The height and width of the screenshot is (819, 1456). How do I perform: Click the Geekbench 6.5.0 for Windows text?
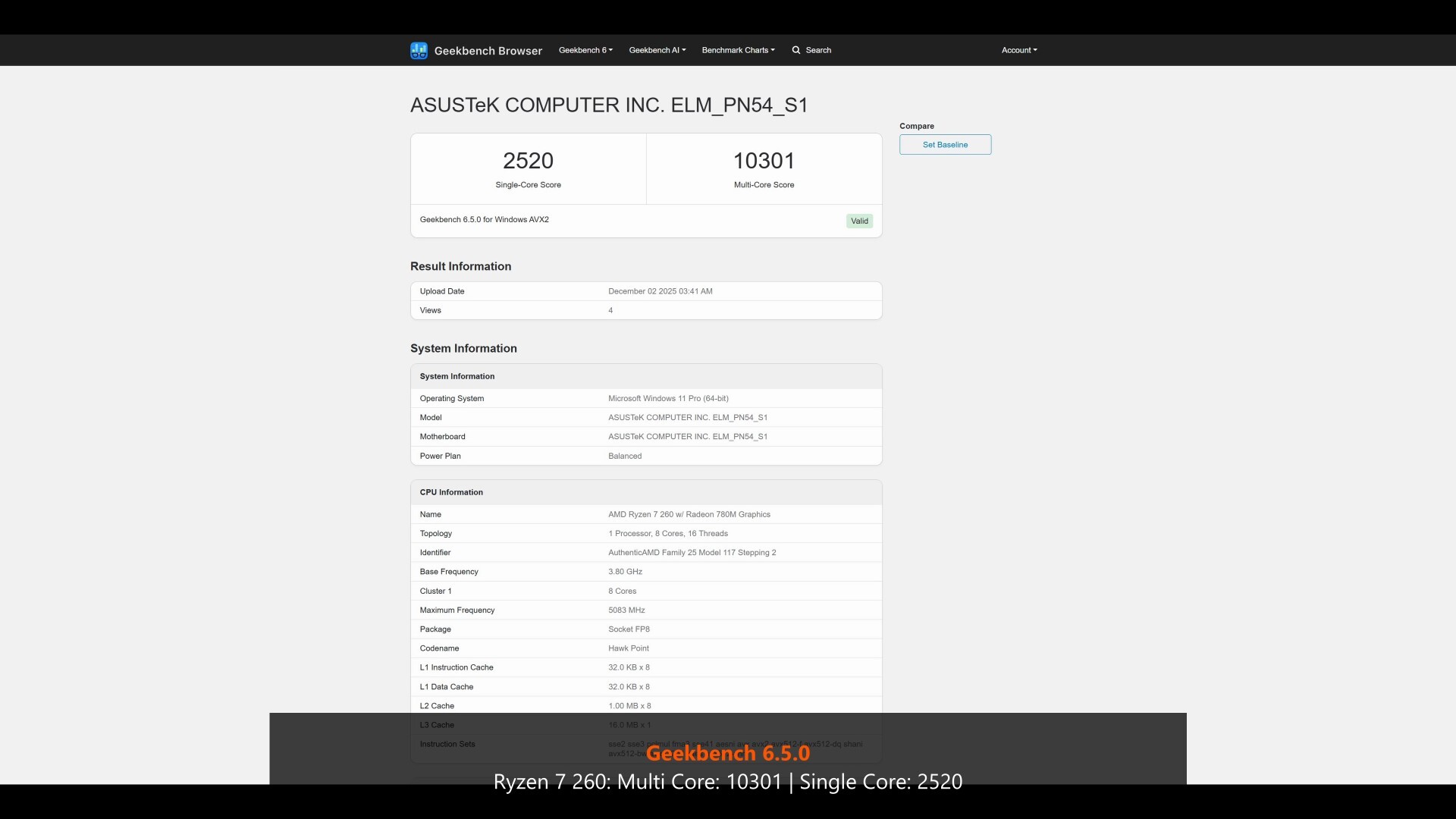click(x=484, y=219)
